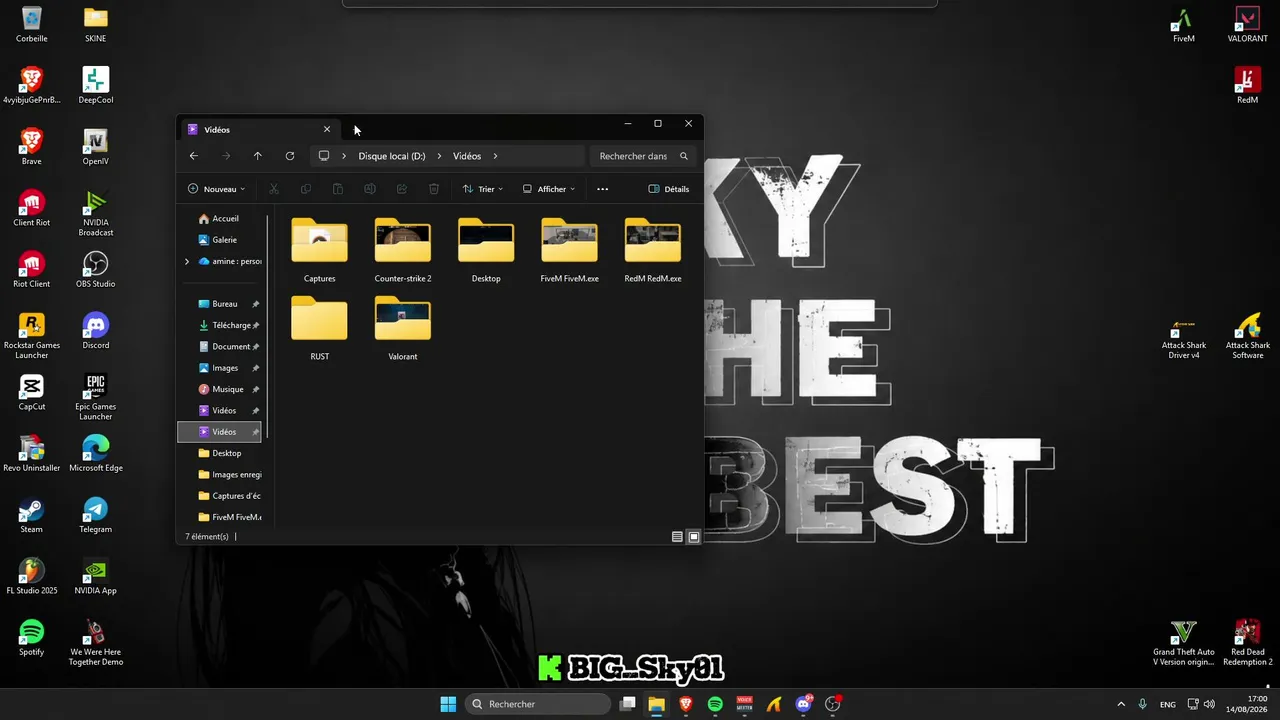
Task: Open the Windows Start menu
Action: [448, 704]
